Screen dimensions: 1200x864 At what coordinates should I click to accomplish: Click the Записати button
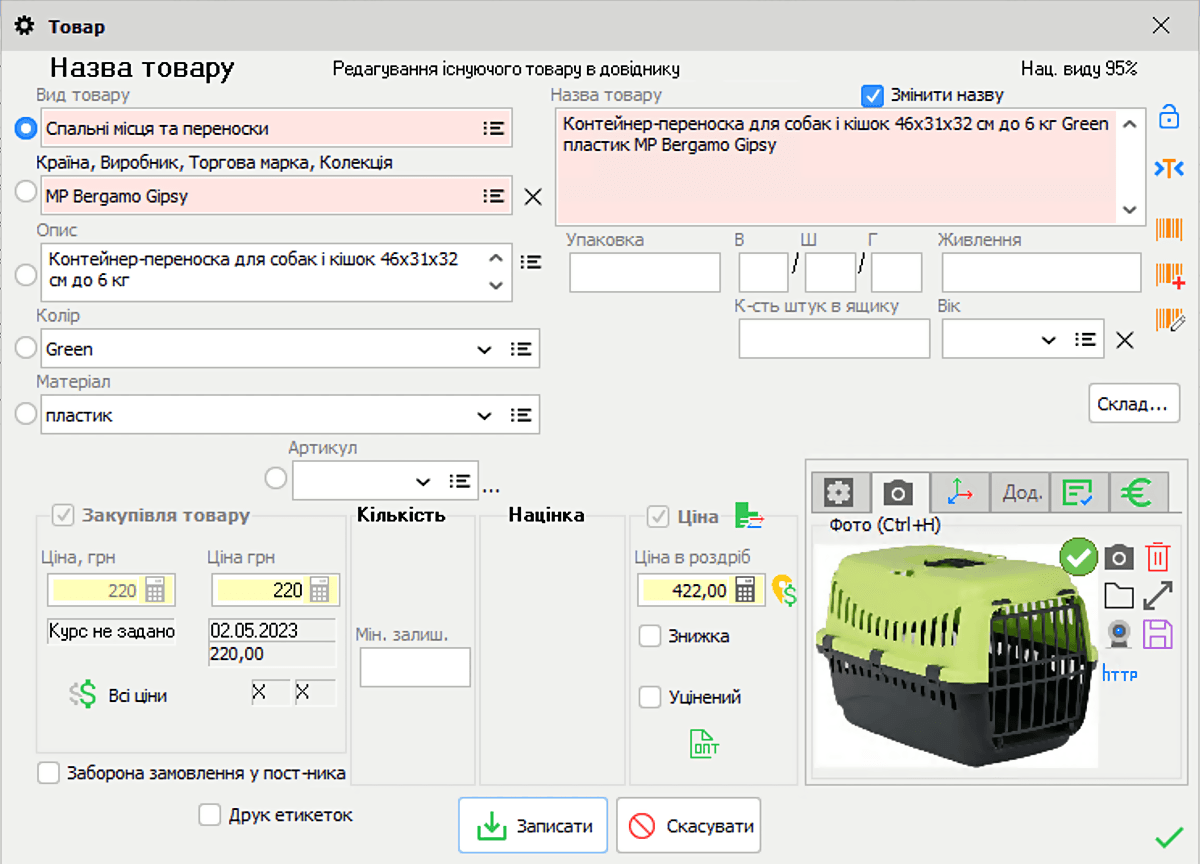coord(533,825)
